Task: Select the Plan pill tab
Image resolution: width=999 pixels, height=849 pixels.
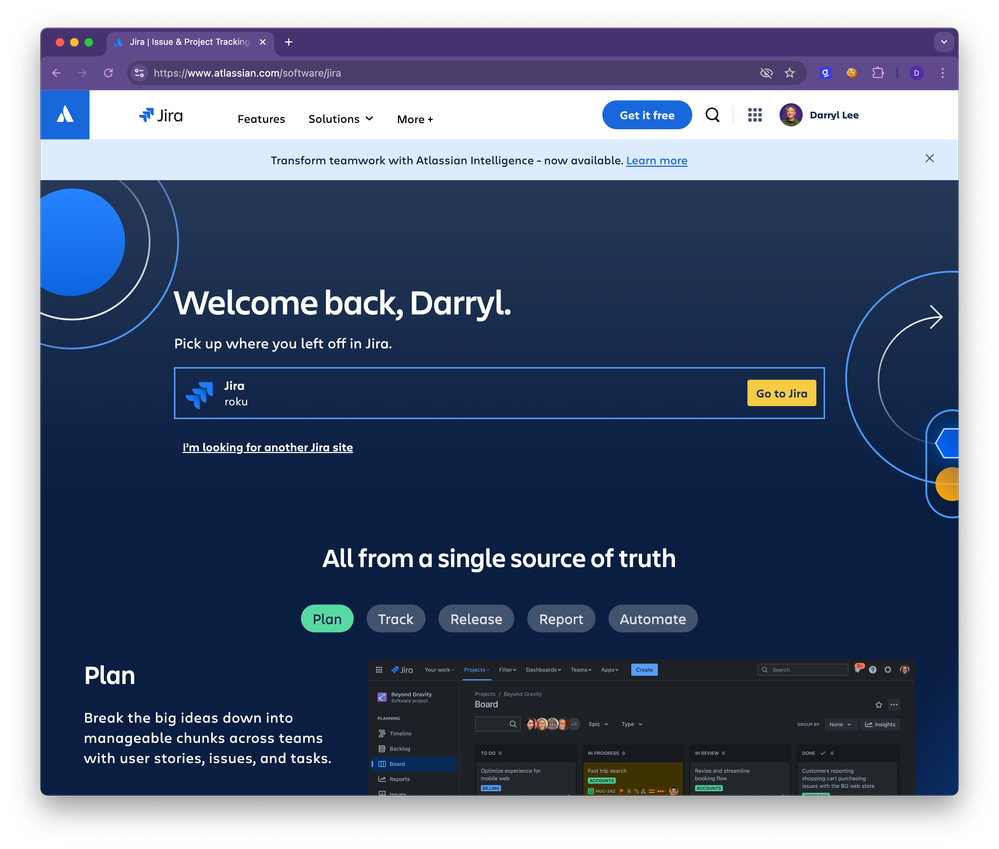Action: 327,619
